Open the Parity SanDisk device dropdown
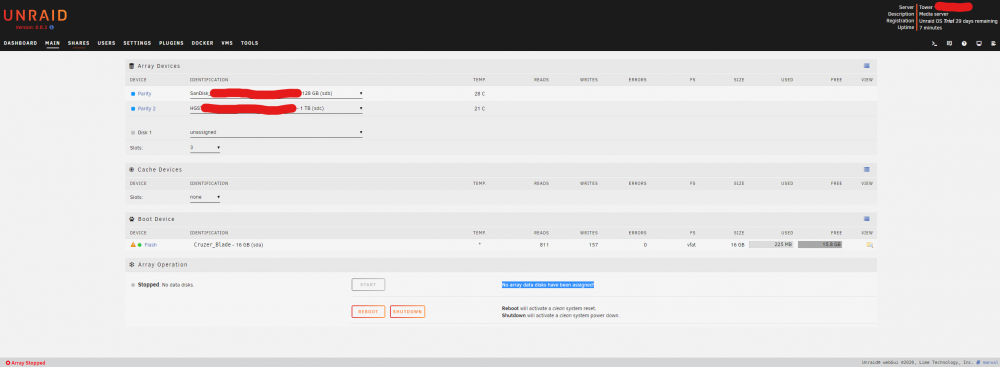 click(x=276, y=94)
